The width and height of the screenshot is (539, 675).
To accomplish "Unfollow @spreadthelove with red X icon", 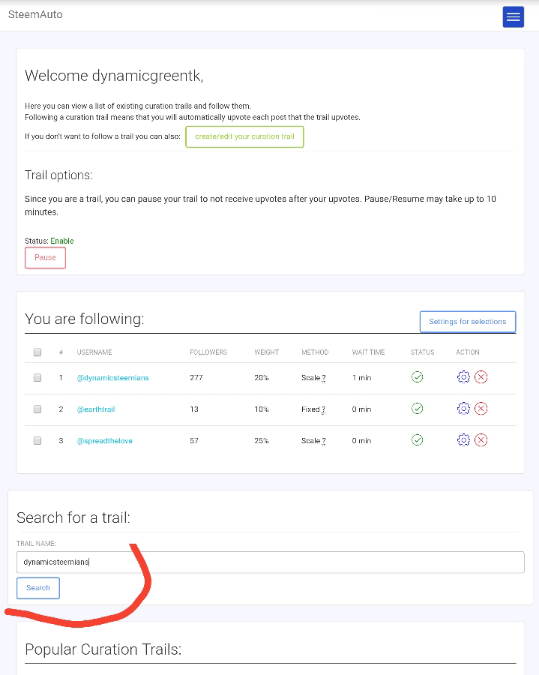I will (481, 440).
